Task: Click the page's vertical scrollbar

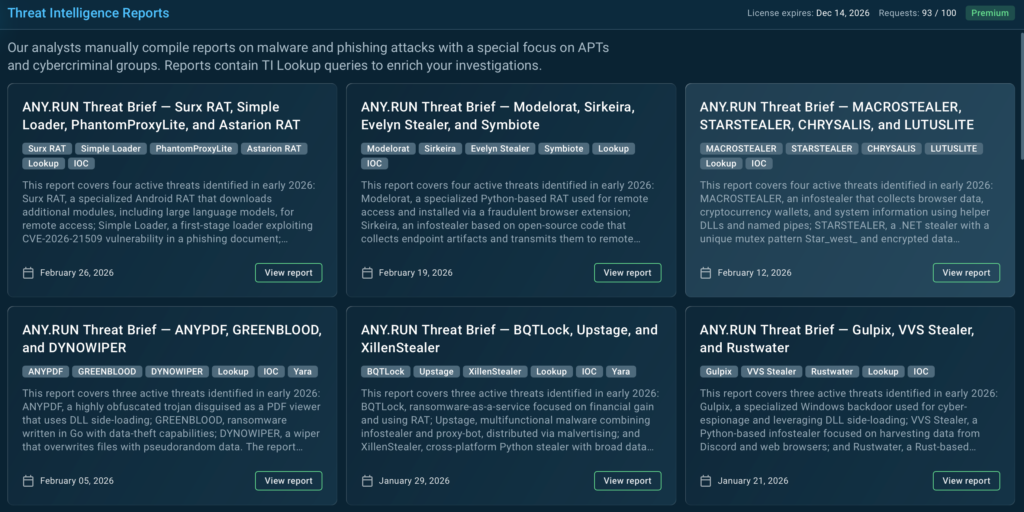Action: (1019, 100)
